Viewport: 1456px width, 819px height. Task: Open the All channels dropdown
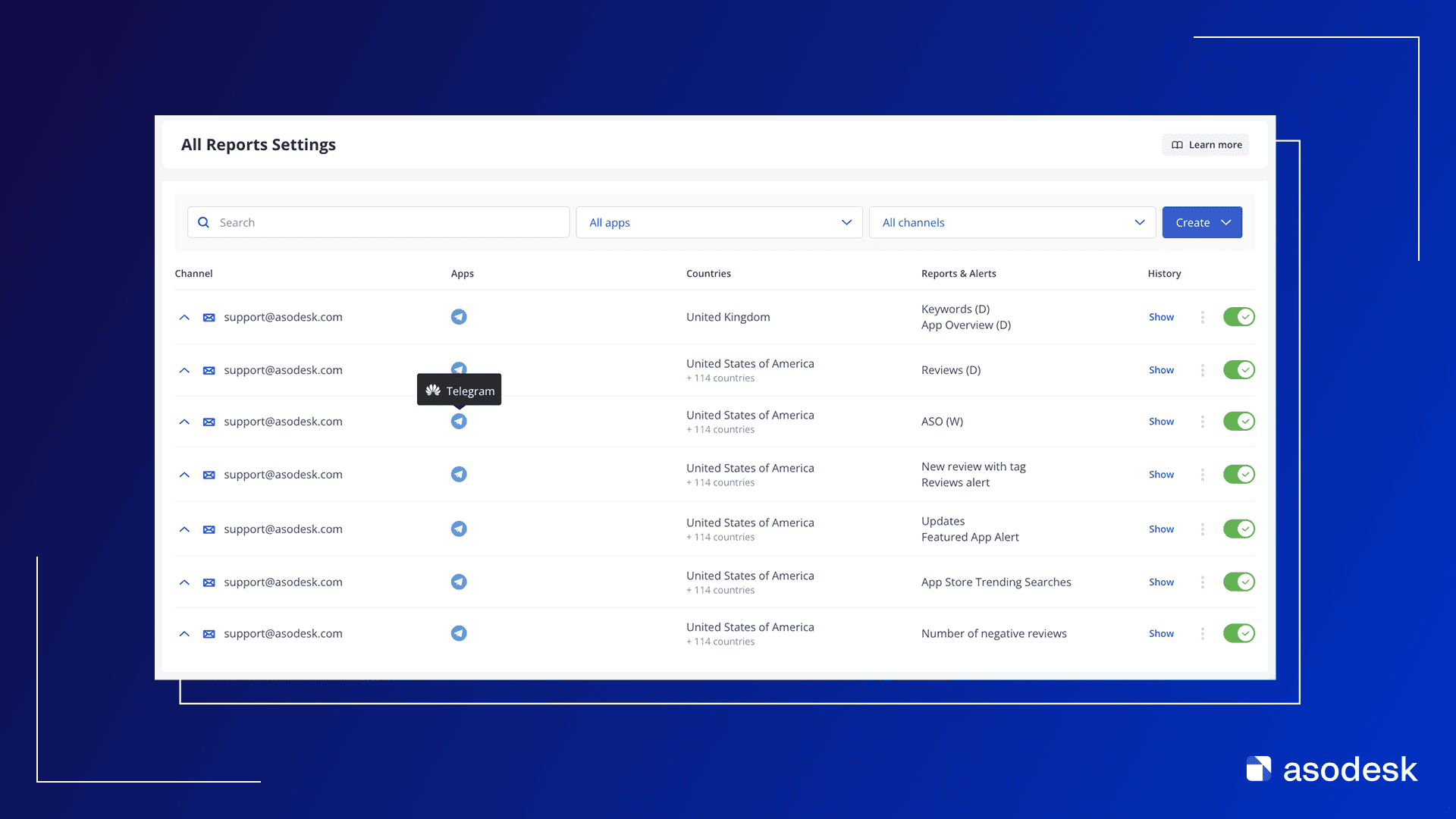point(1012,222)
